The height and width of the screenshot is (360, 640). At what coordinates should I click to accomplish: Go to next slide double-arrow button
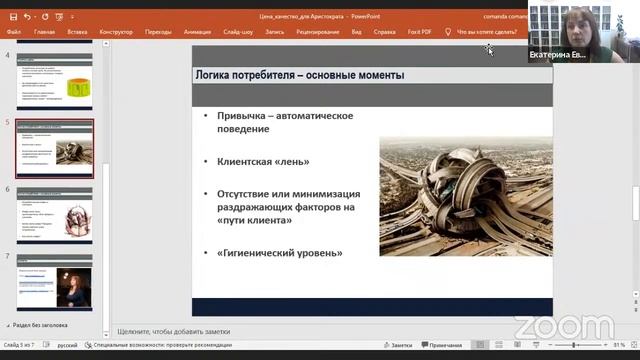tap(636, 310)
